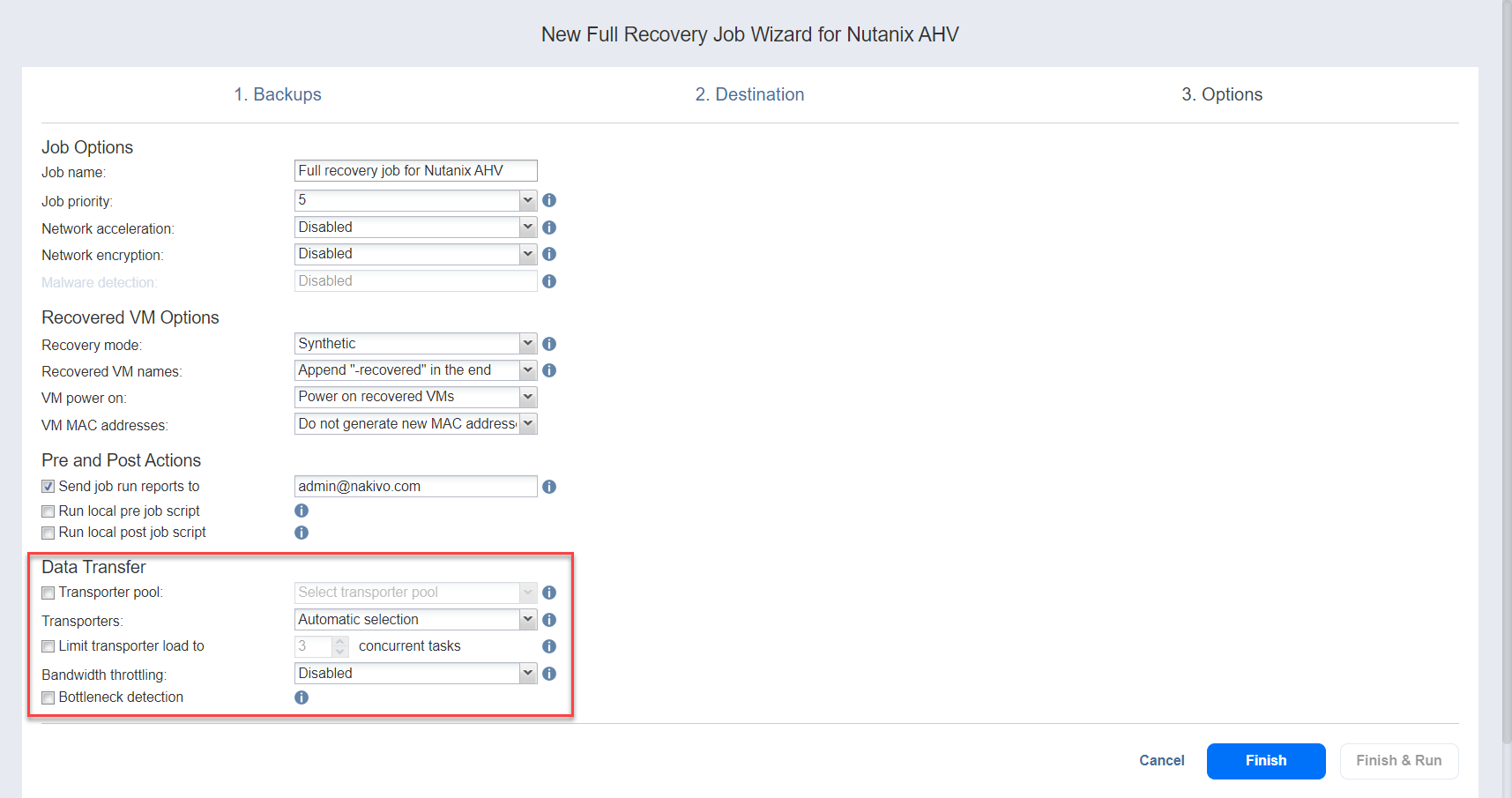Viewport: 1512px width, 798px height.
Task: Click the page vertical scrollbar
Action: coord(1506,353)
